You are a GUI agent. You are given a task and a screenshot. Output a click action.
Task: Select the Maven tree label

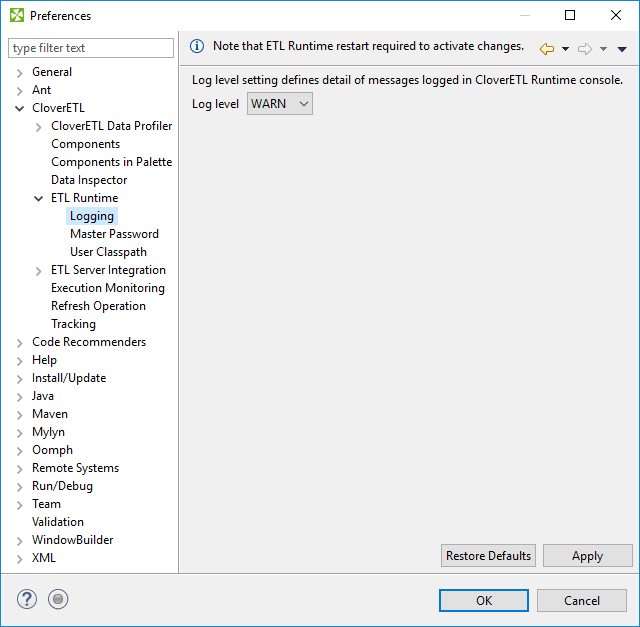[50, 414]
